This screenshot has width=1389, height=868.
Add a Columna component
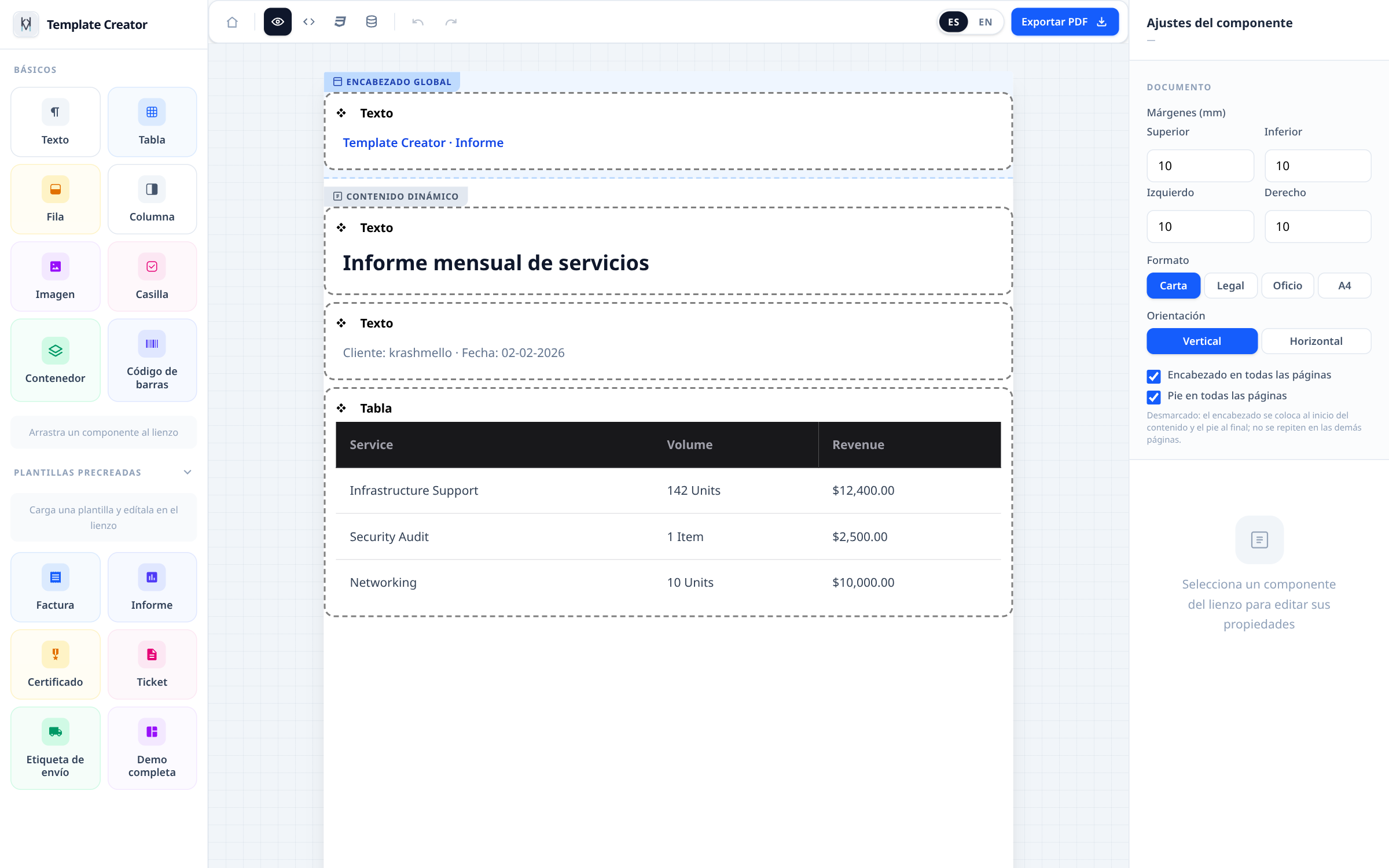coord(152,199)
